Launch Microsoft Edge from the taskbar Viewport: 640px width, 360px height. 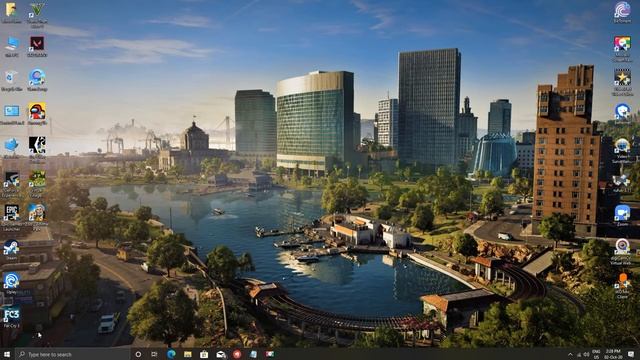[x=171, y=354]
